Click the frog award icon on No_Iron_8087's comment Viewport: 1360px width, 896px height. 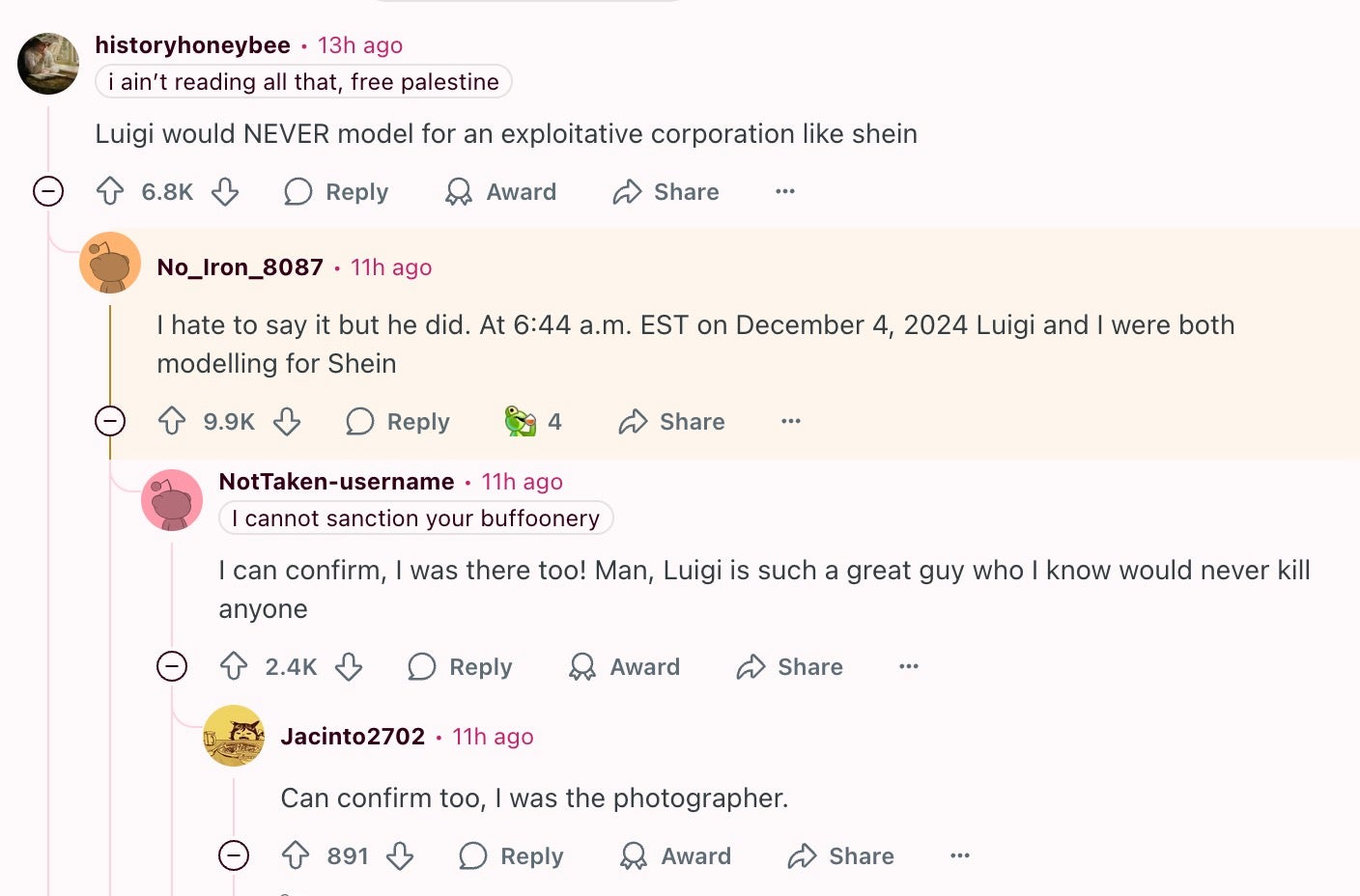coord(520,421)
